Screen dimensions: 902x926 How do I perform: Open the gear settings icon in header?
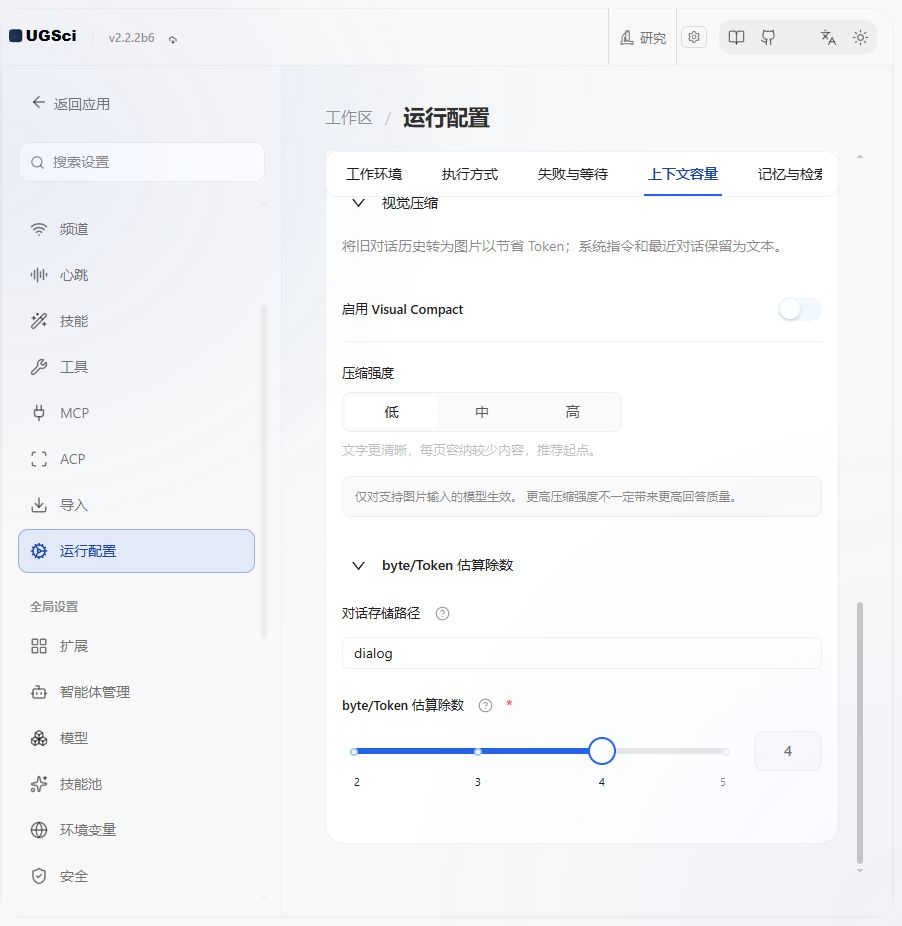pos(694,37)
